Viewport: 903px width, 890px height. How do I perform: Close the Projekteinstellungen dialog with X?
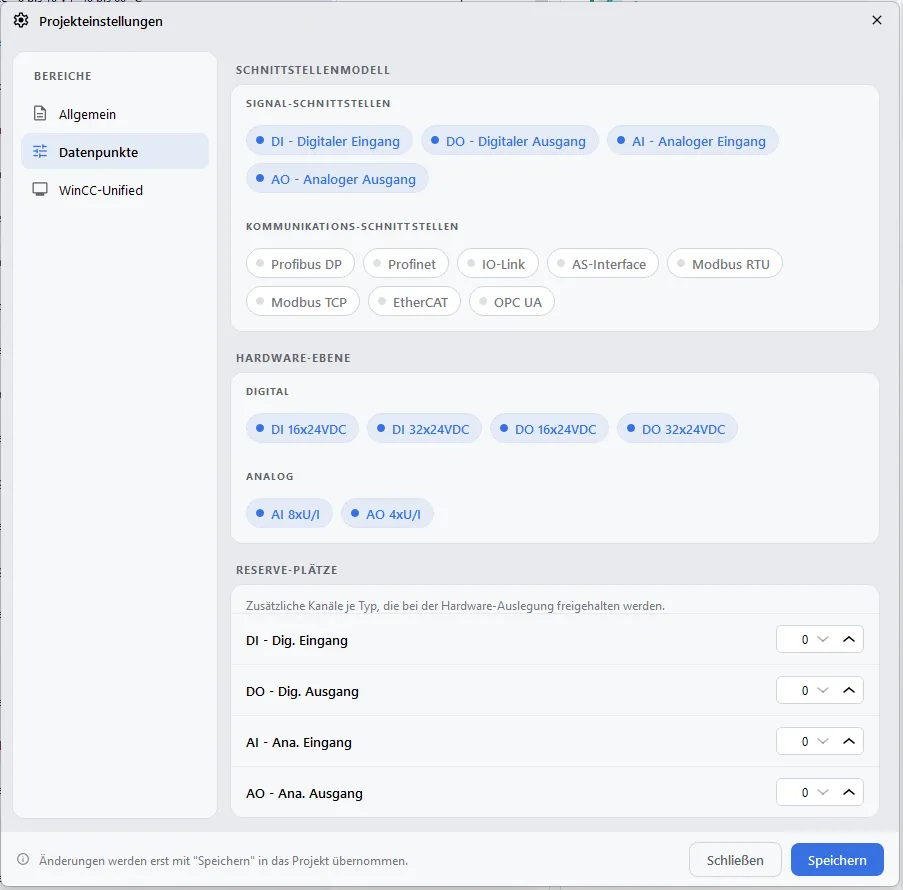pyautogui.click(x=877, y=20)
